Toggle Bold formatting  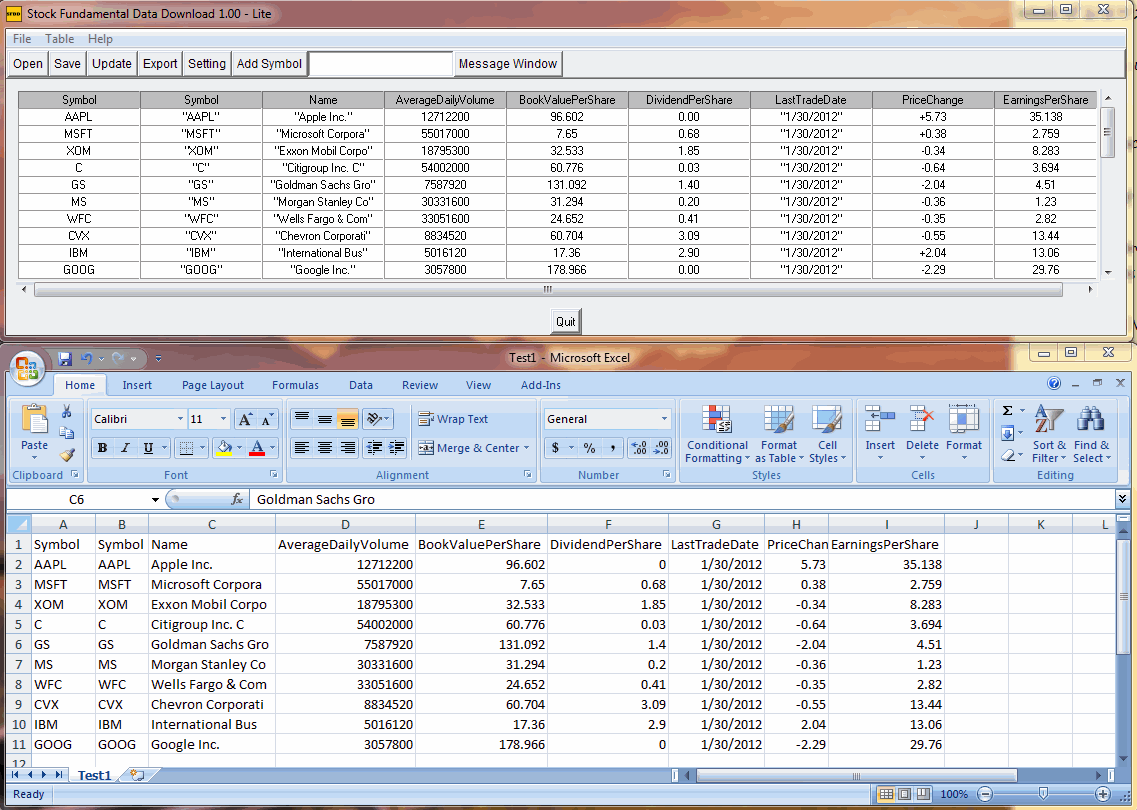[x=102, y=448]
